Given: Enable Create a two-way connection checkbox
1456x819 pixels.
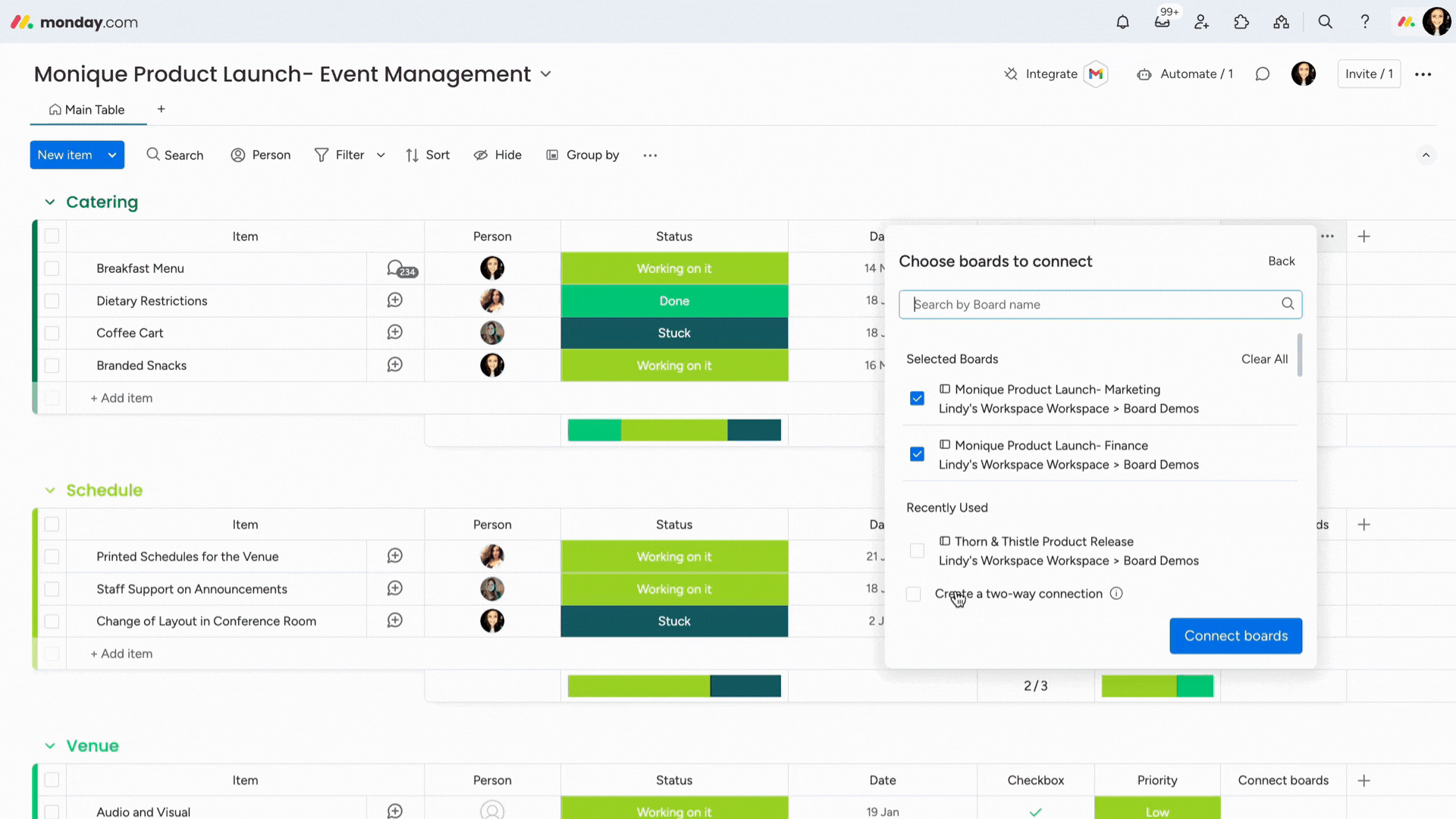Looking at the screenshot, I should pyautogui.click(x=914, y=594).
